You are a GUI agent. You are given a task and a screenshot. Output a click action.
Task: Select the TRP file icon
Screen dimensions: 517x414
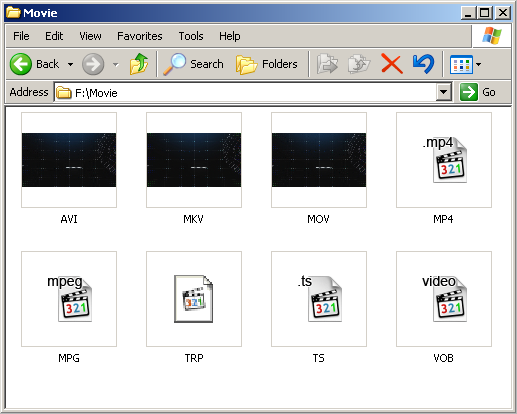click(194, 299)
